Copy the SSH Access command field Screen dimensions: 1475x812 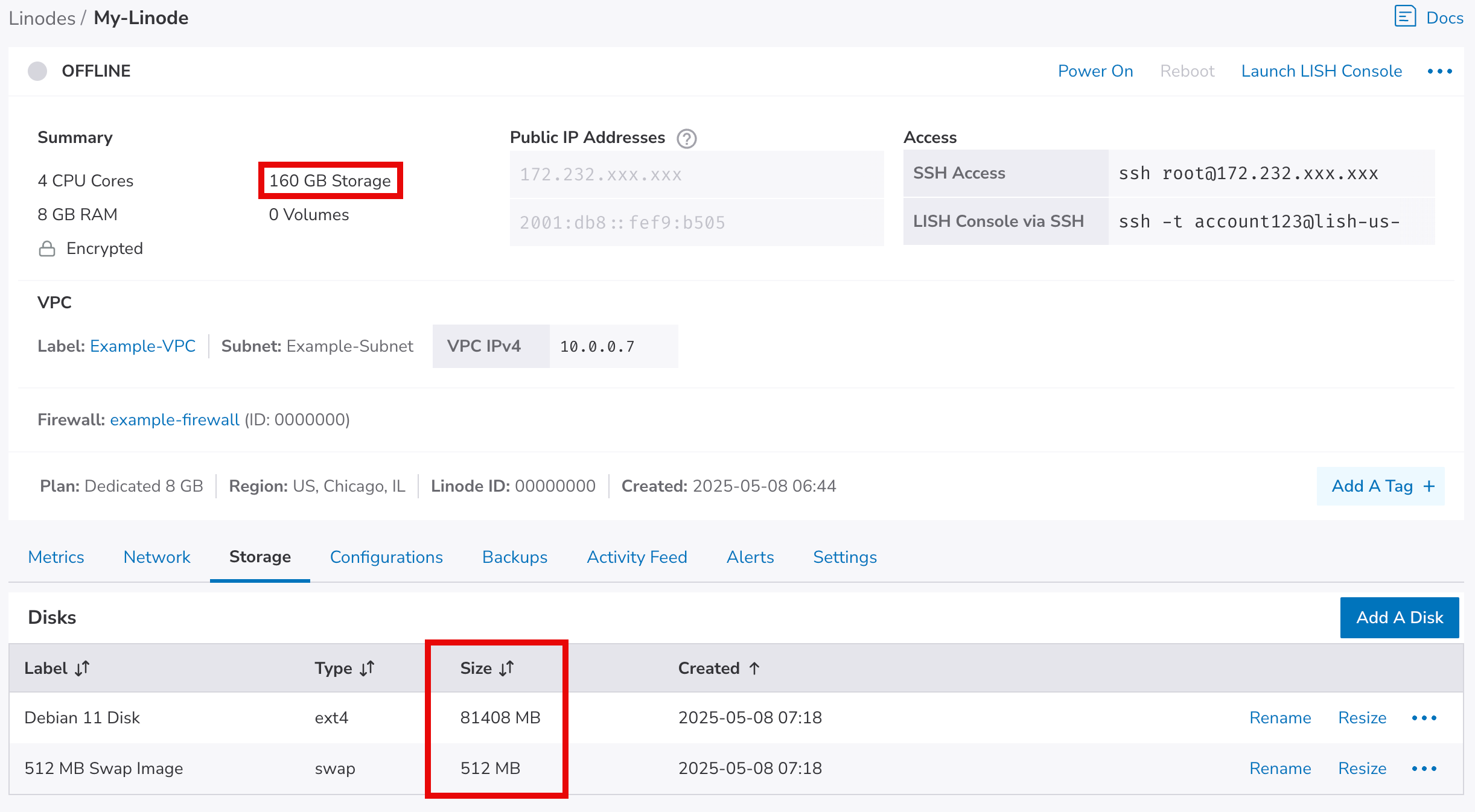tap(1248, 174)
